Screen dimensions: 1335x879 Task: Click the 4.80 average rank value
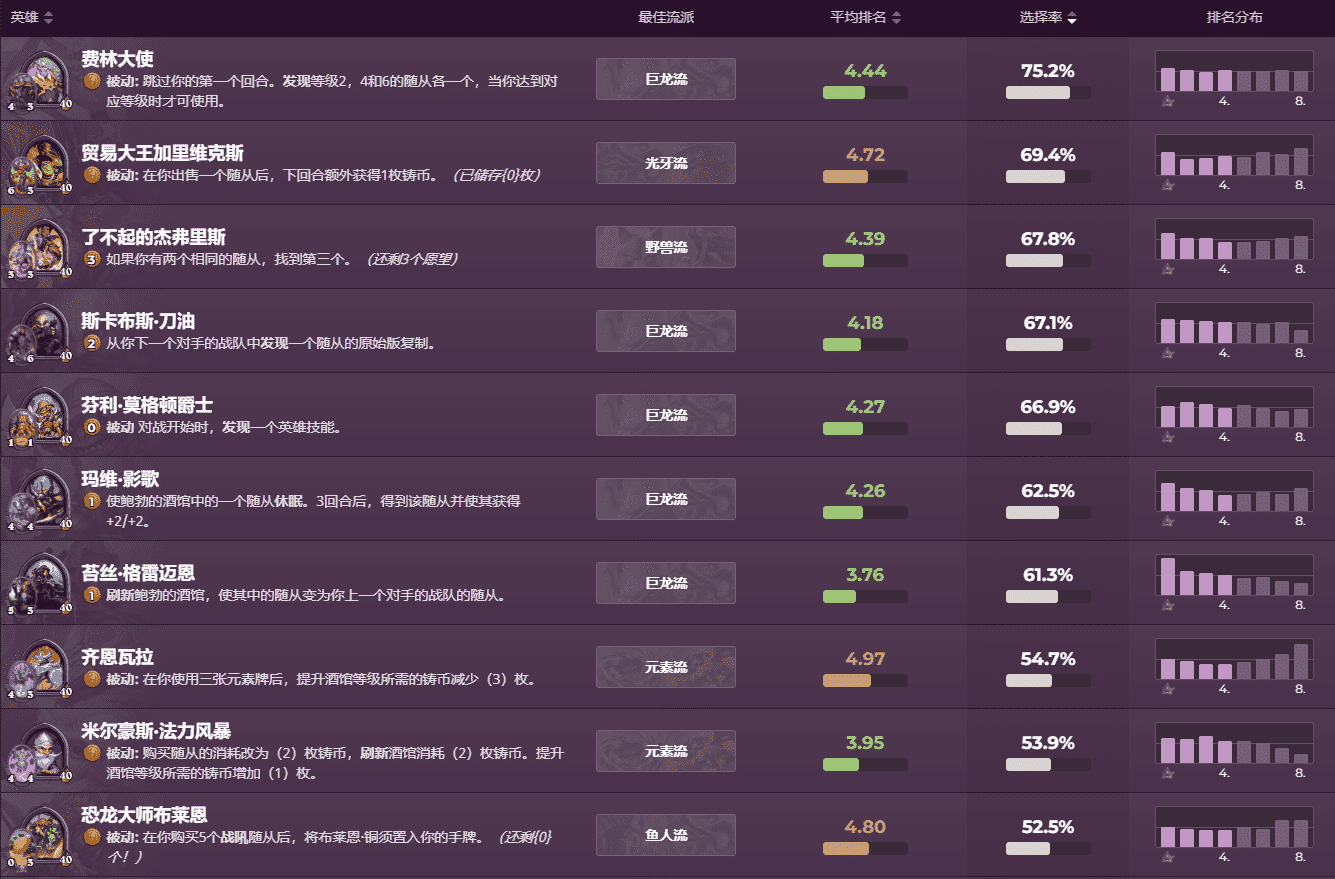(865, 827)
